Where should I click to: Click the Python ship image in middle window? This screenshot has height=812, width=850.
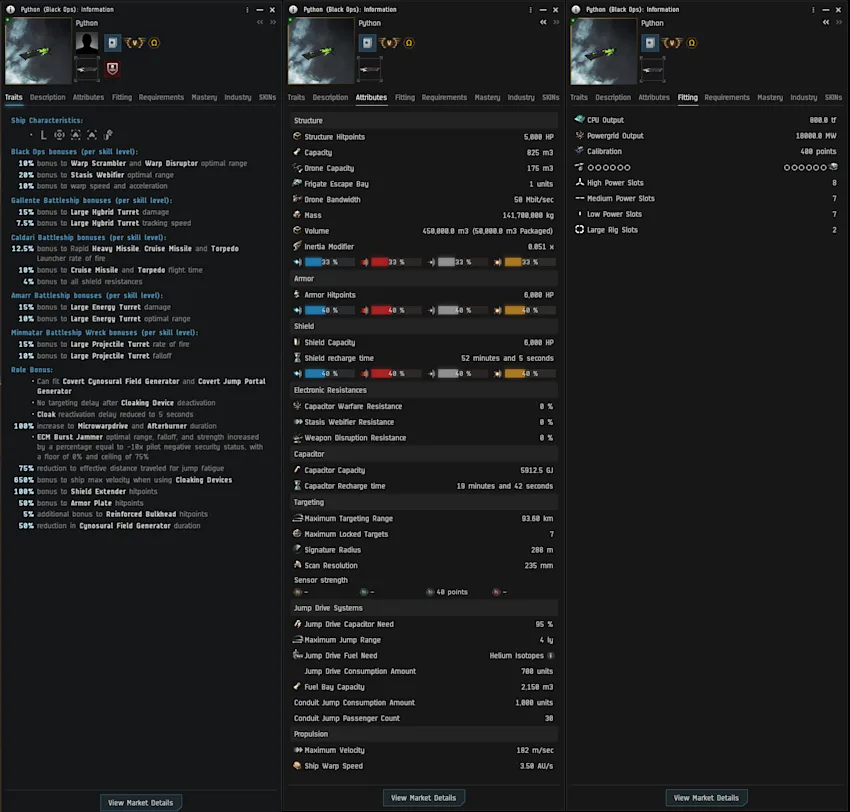tap(321, 51)
